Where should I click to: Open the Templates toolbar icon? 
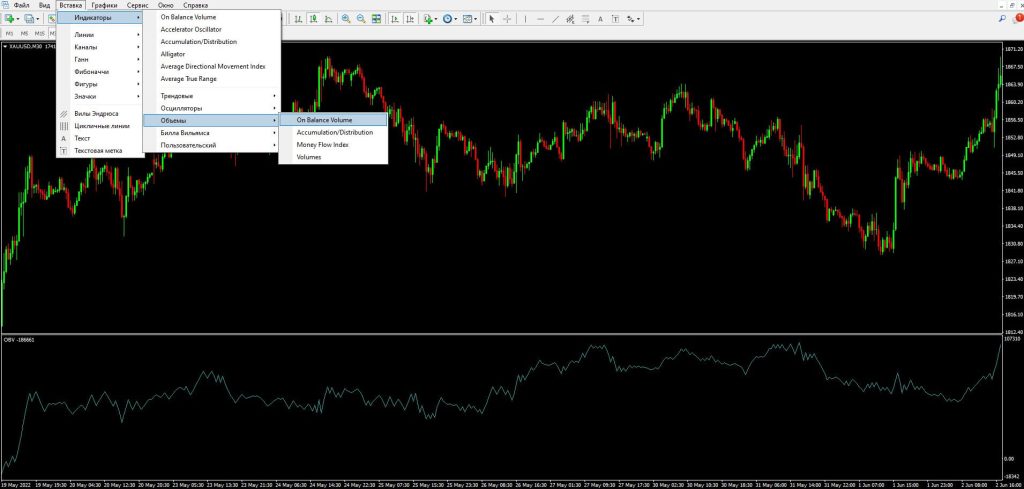(x=470, y=19)
